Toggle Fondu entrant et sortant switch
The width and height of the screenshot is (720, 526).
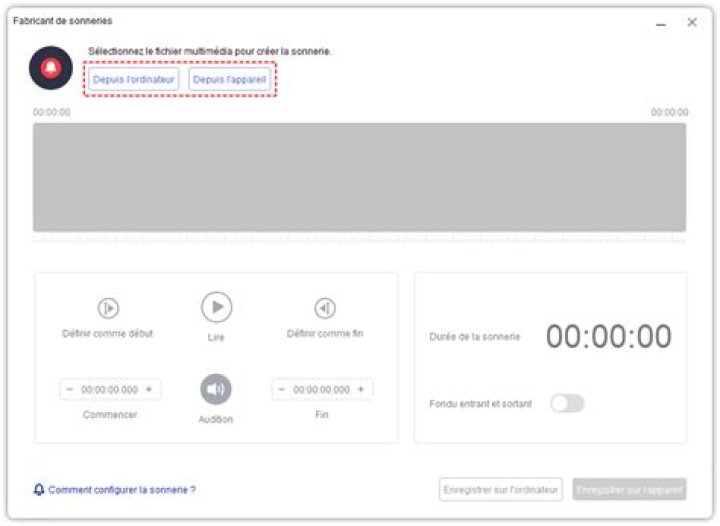coord(567,403)
